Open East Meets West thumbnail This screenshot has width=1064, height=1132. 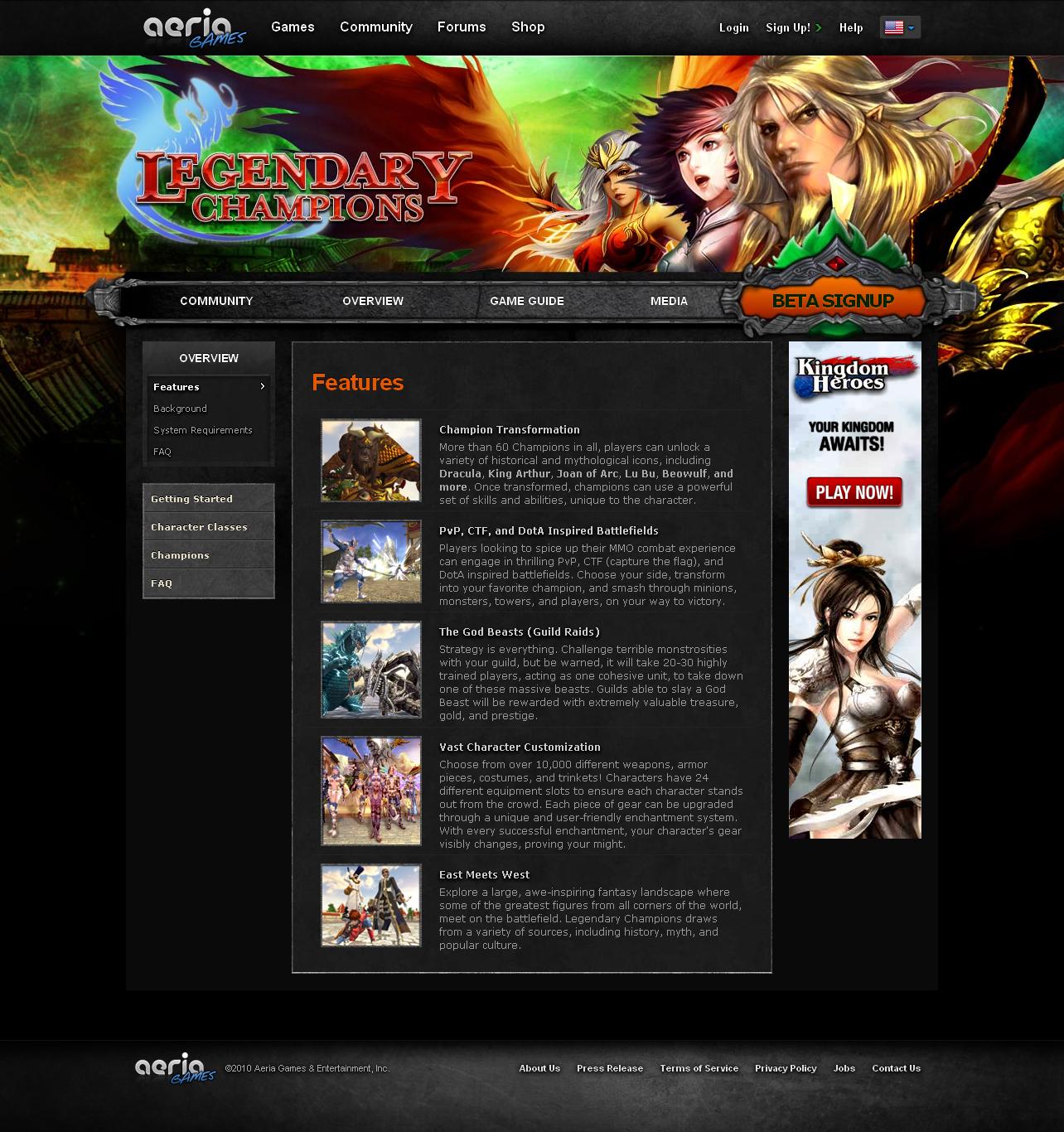click(x=371, y=905)
